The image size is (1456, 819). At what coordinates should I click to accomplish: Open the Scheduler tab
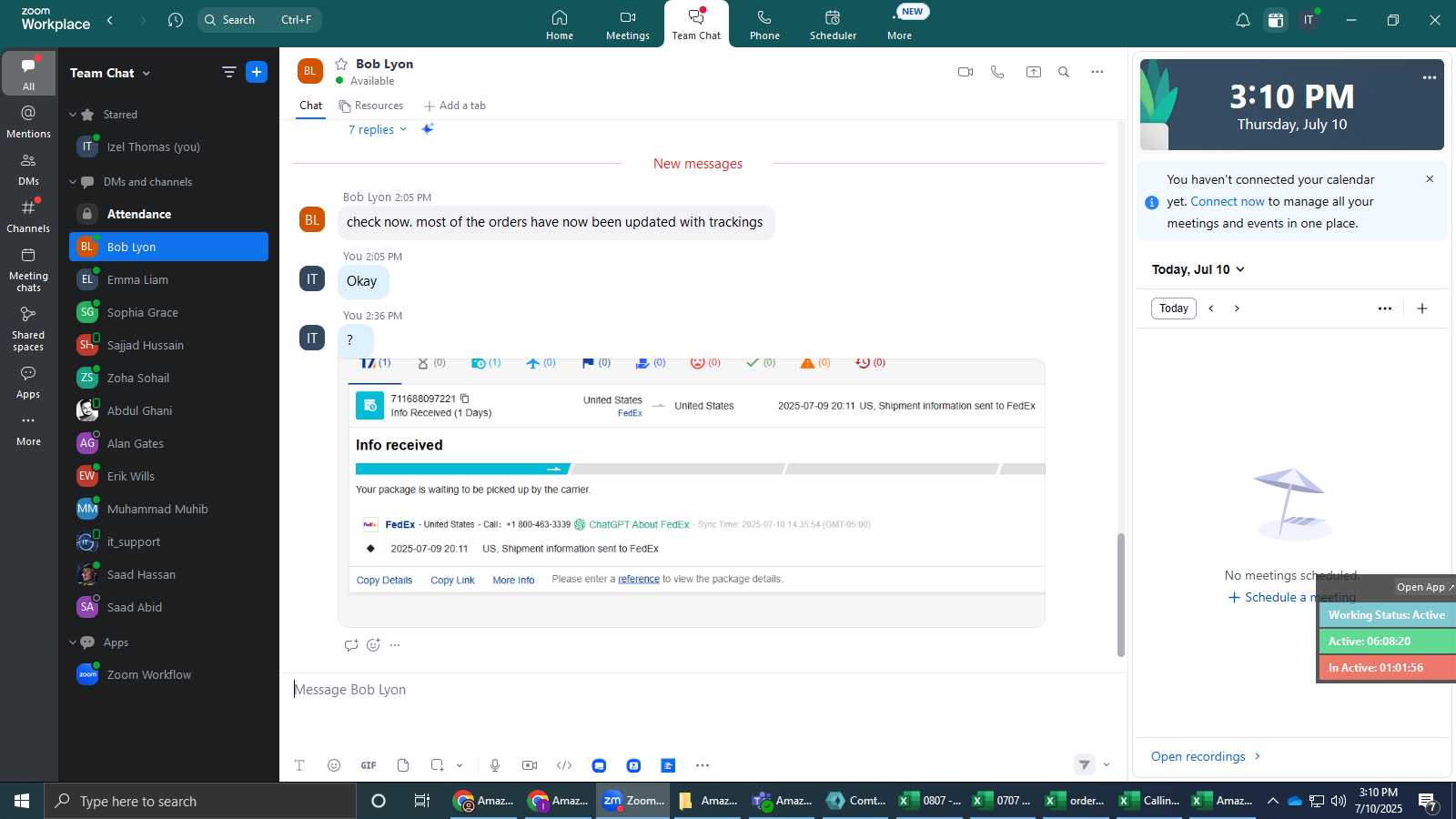[833, 25]
